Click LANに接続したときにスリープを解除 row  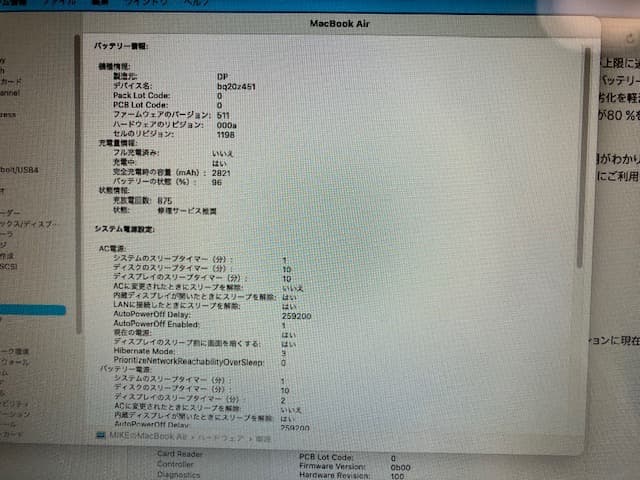pos(177,306)
